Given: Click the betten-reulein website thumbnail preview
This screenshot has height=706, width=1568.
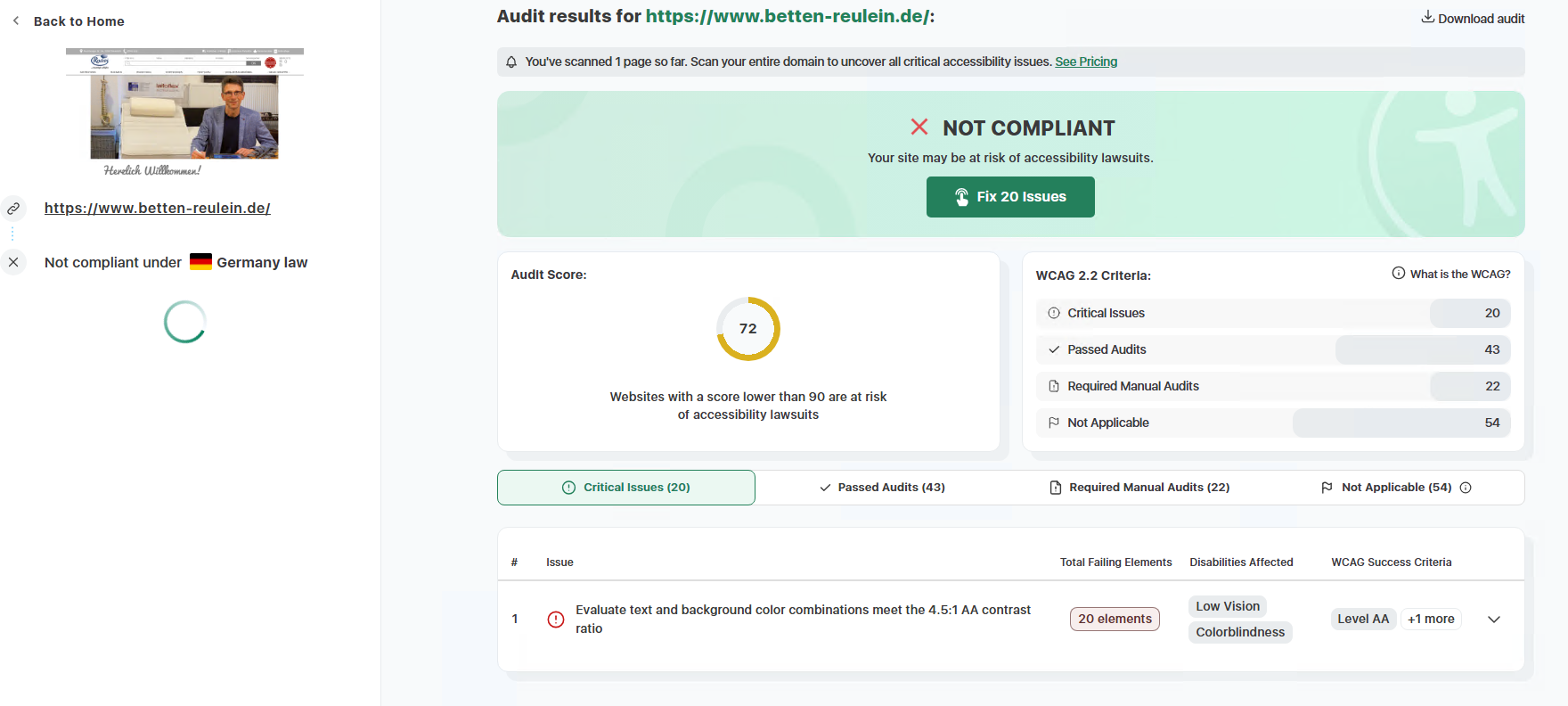Looking at the screenshot, I should 184,112.
